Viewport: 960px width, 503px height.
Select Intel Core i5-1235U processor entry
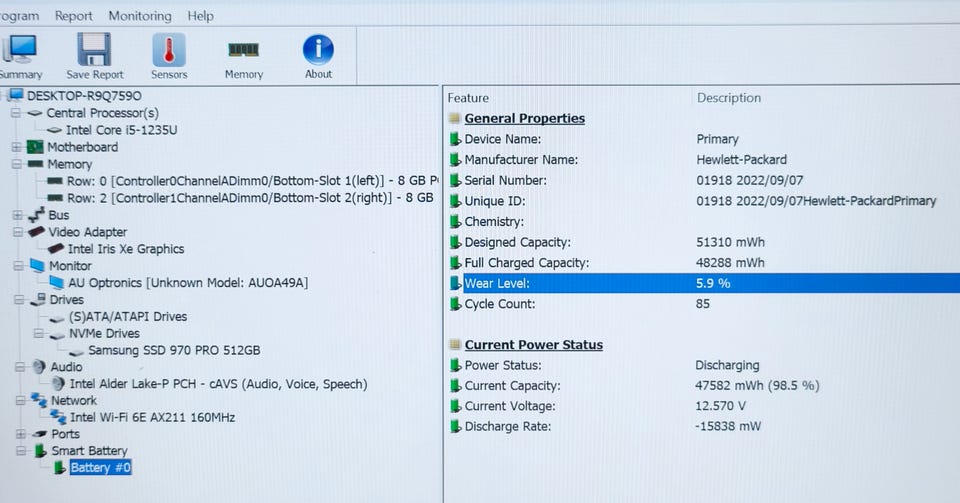tap(121, 130)
